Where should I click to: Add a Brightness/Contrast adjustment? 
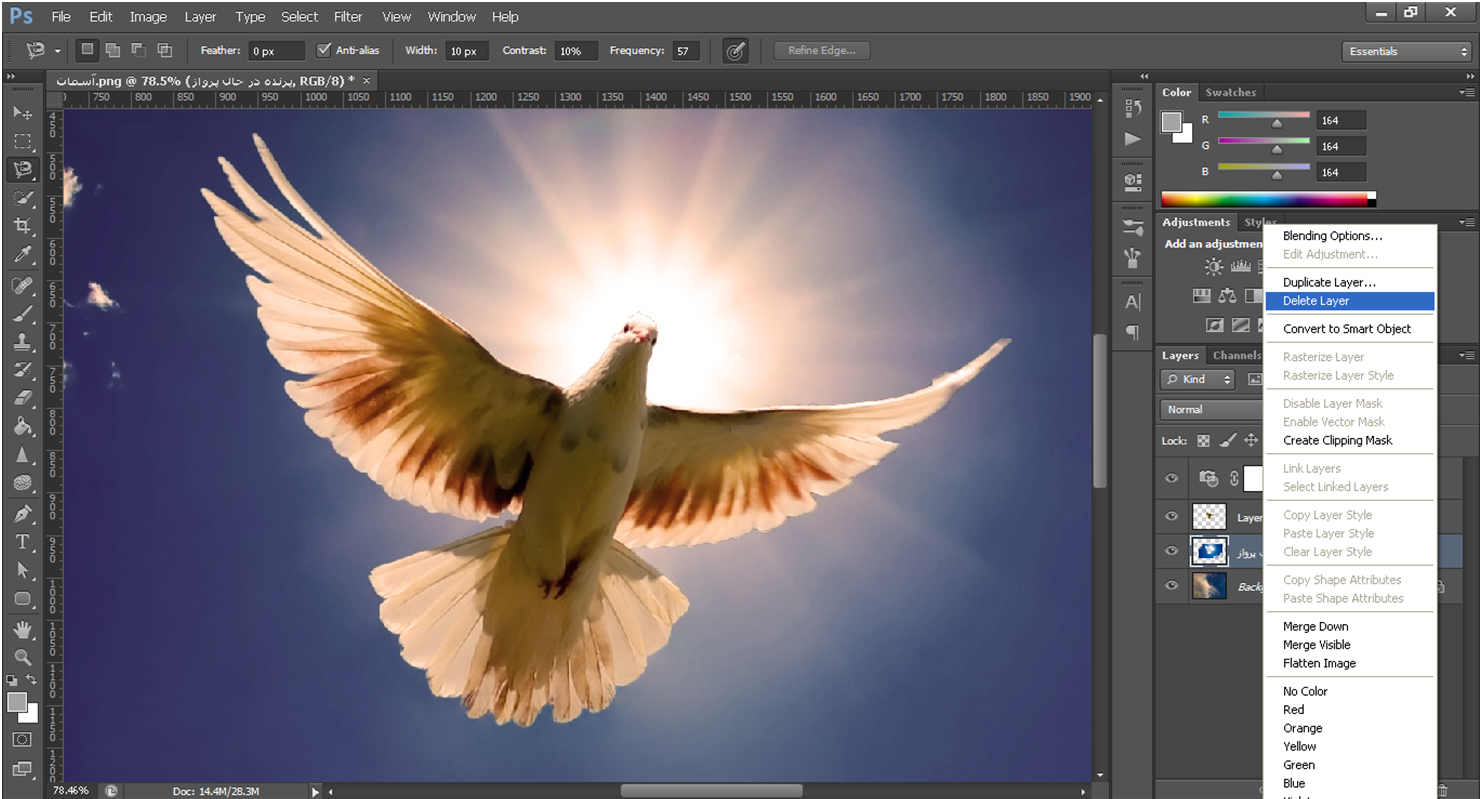click(x=1214, y=266)
